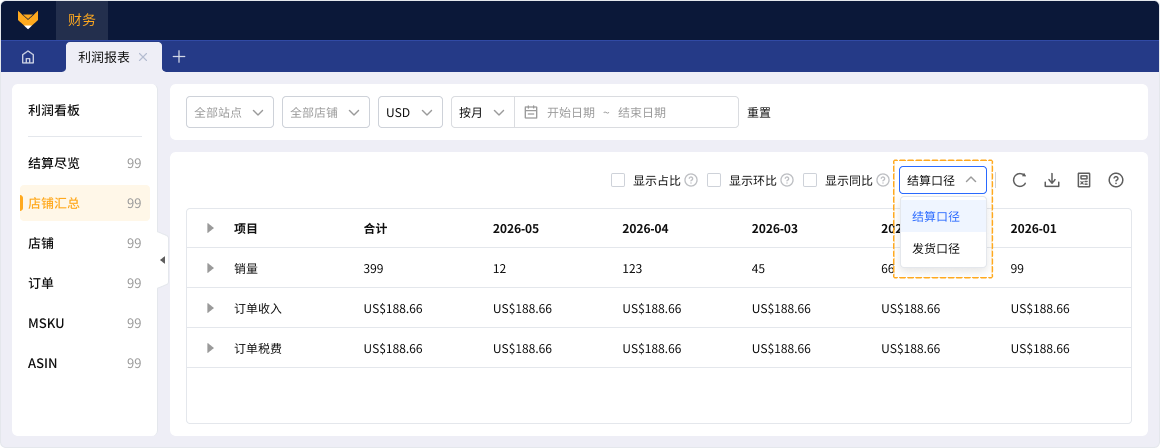Click the 2026-04 column header

(x=645, y=228)
